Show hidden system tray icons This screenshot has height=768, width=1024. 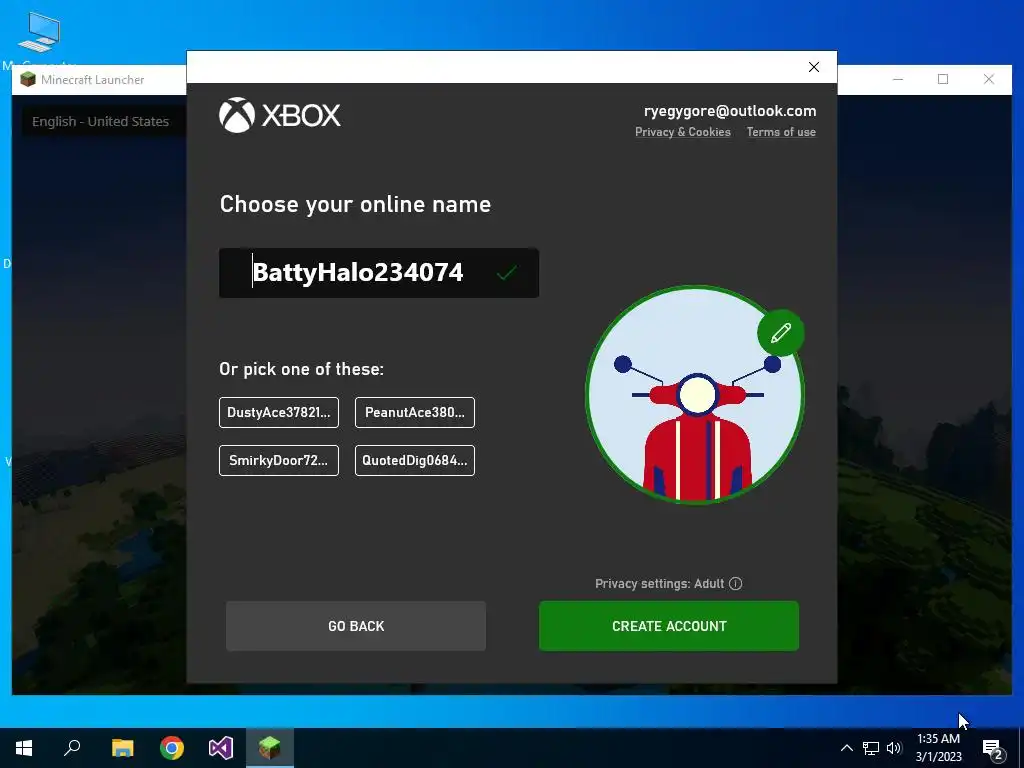coord(846,748)
